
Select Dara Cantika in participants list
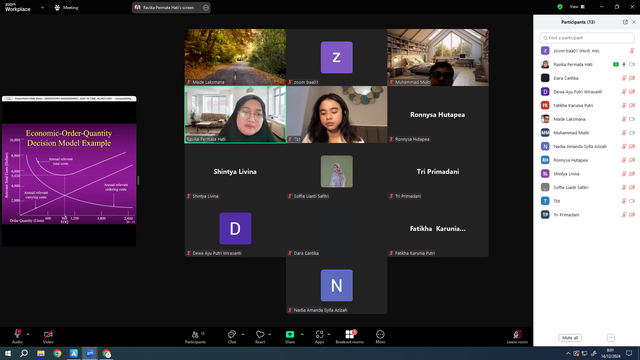[587, 78]
